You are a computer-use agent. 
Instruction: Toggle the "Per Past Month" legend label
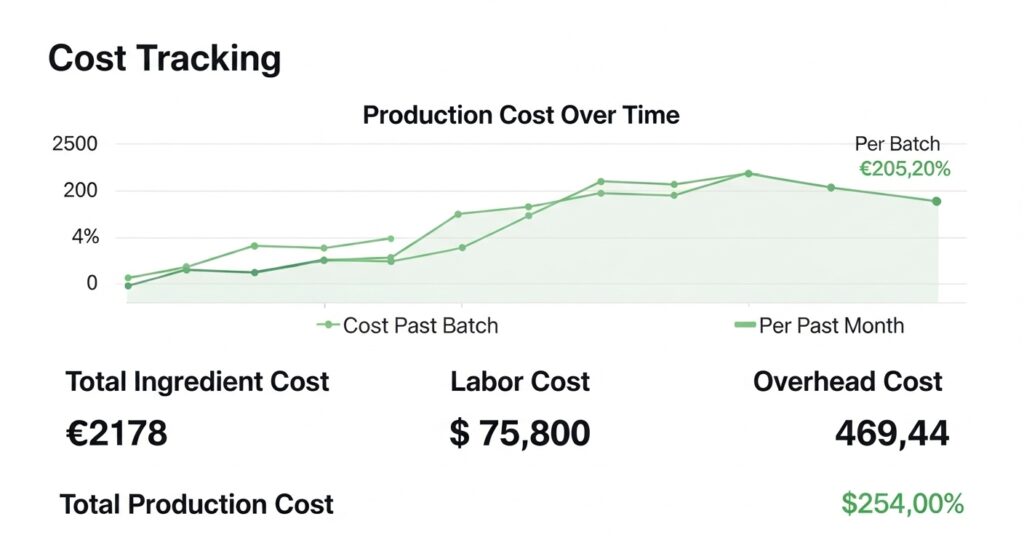(831, 325)
